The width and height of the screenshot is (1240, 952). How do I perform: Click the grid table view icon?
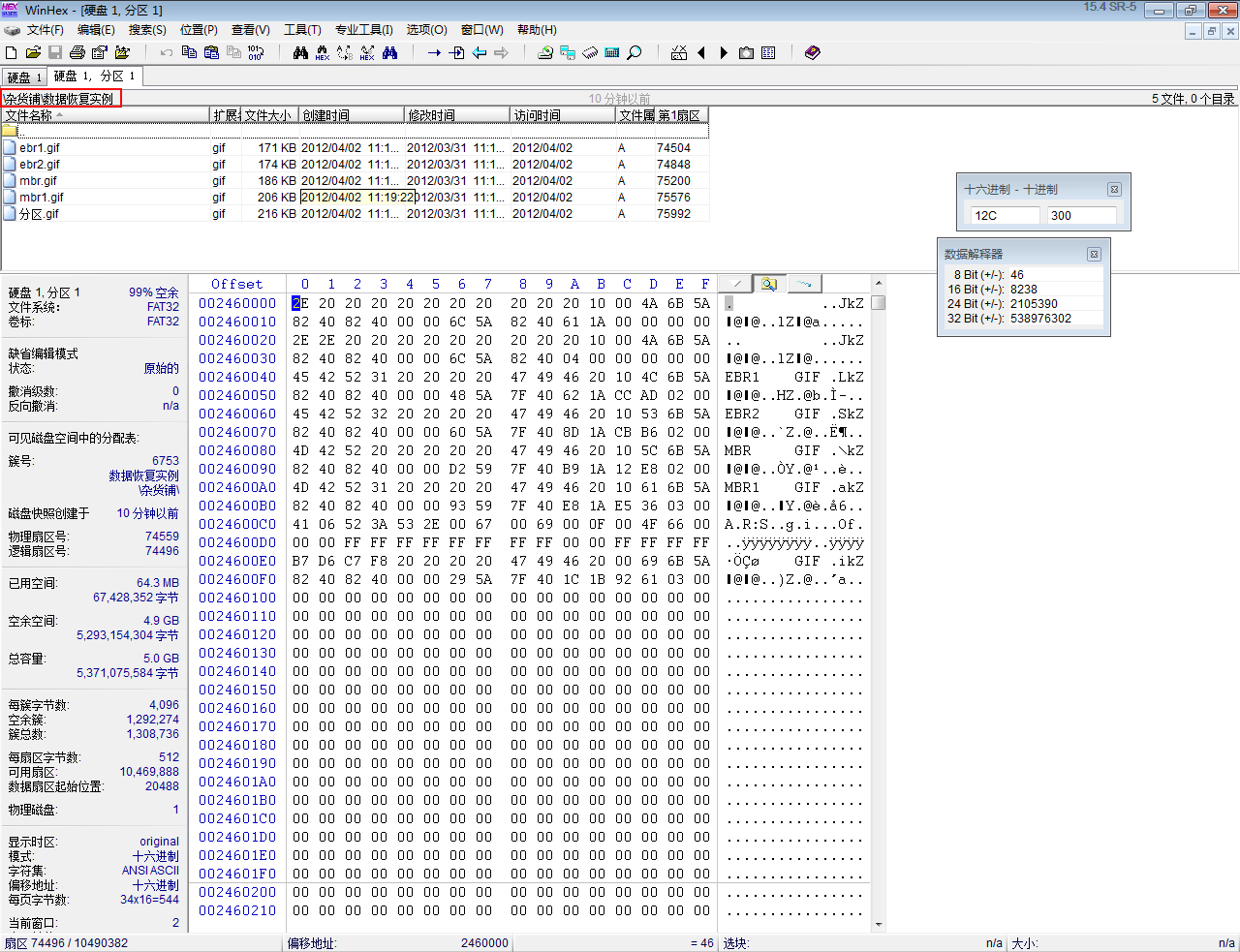[768, 52]
